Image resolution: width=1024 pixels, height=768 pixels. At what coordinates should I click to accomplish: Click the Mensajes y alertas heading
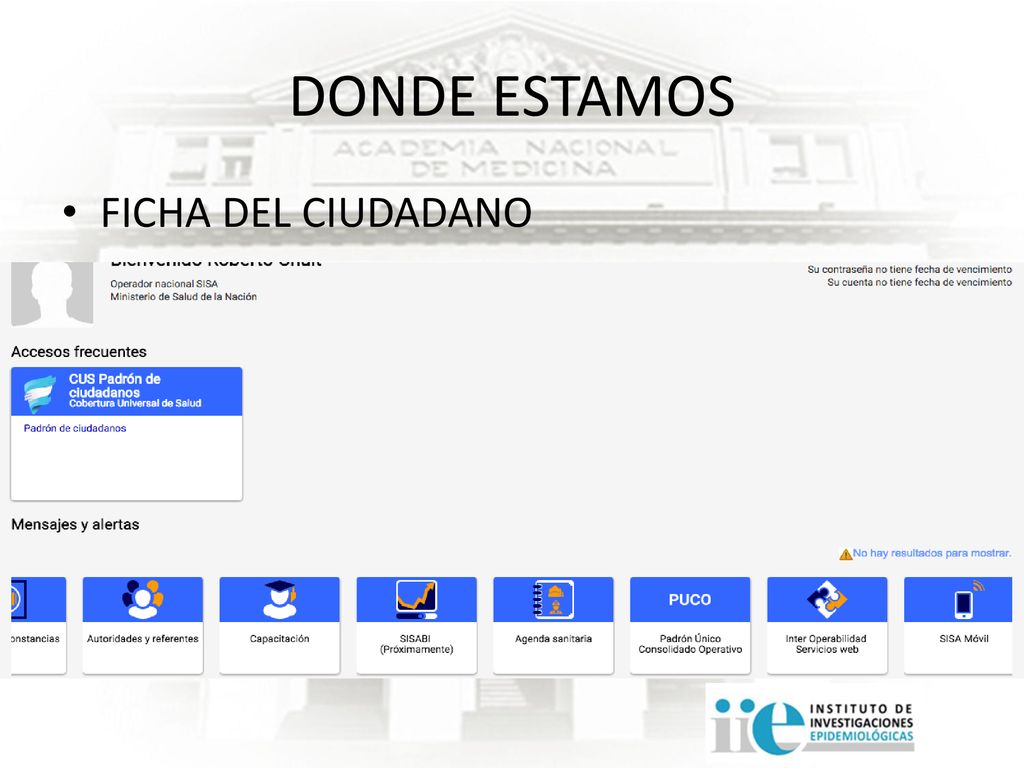click(x=75, y=524)
